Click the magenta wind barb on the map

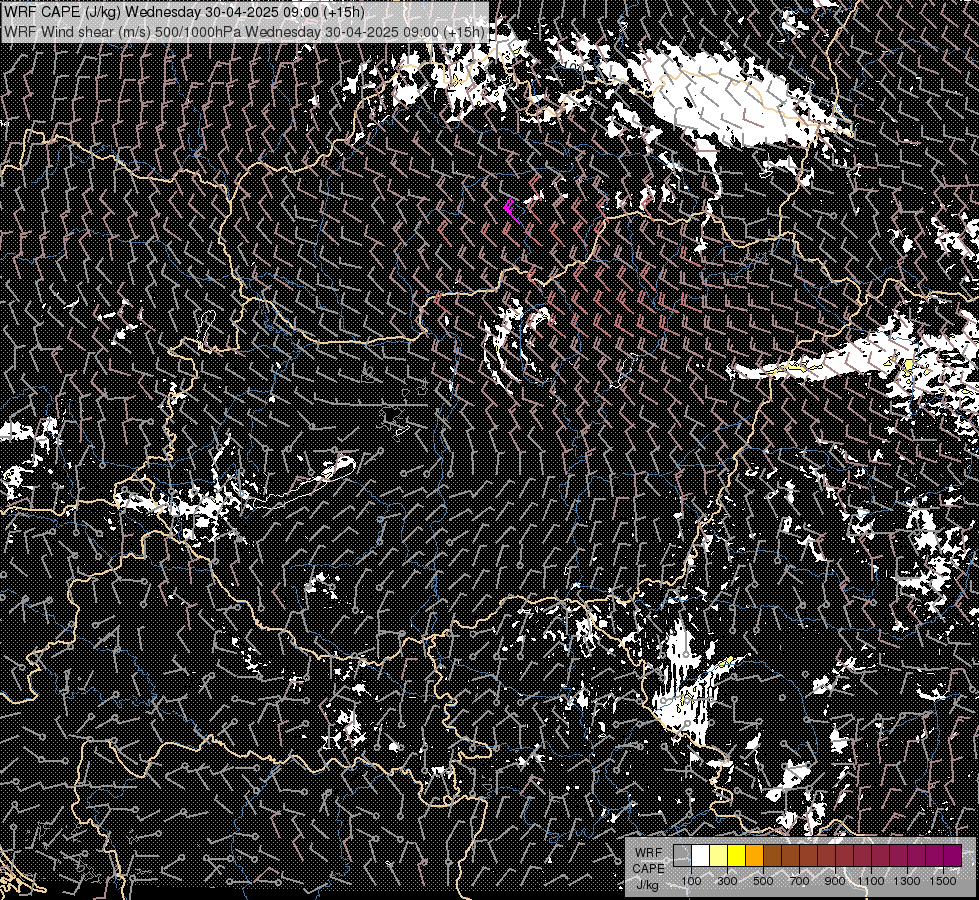pos(512,211)
